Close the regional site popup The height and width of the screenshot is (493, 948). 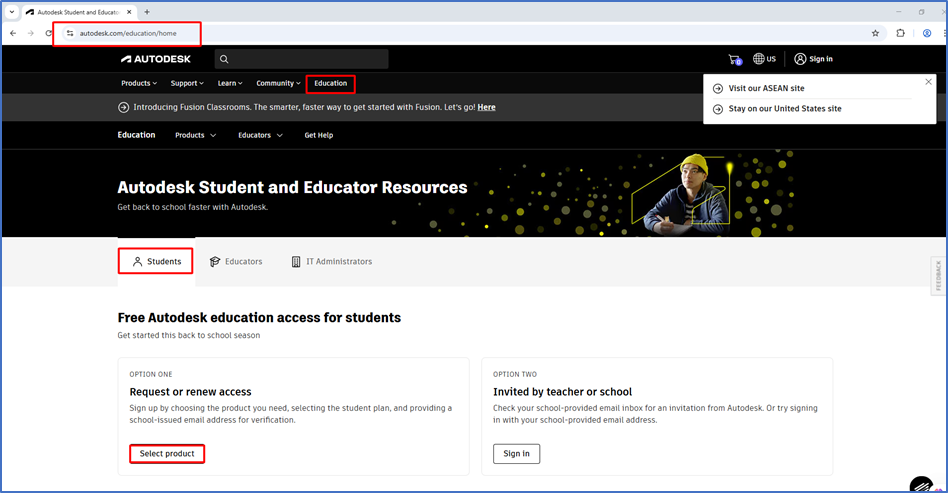pyautogui.click(x=928, y=82)
